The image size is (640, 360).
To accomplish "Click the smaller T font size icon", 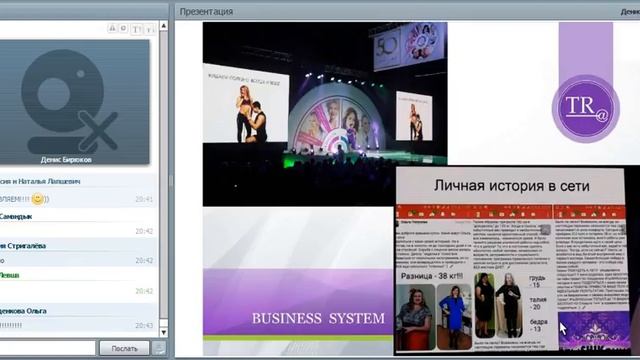I will [x=149, y=29].
